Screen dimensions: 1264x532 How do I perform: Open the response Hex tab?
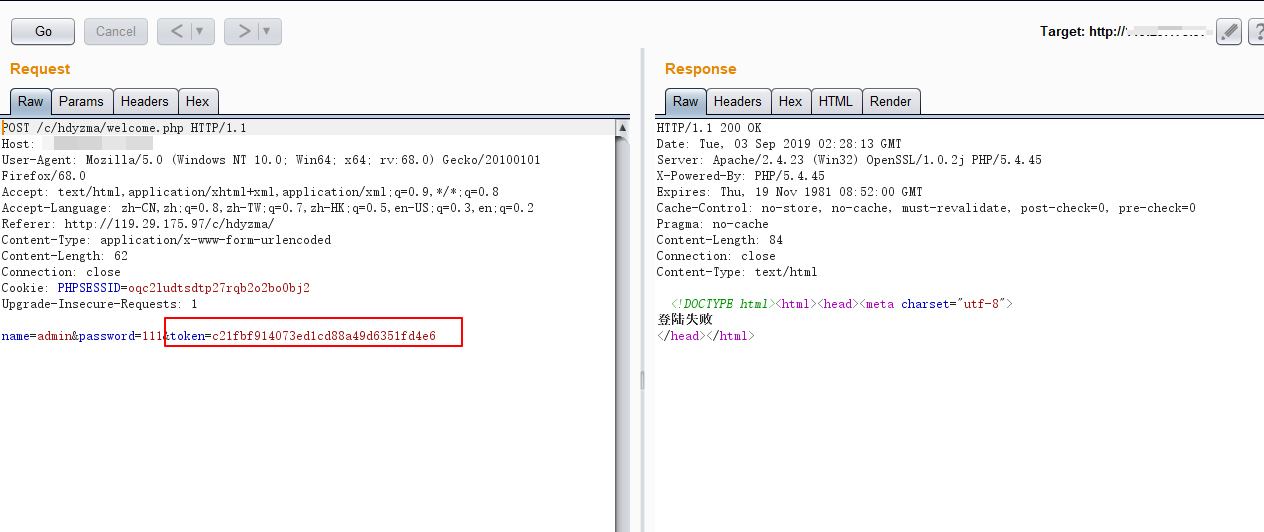pyautogui.click(x=790, y=101)
